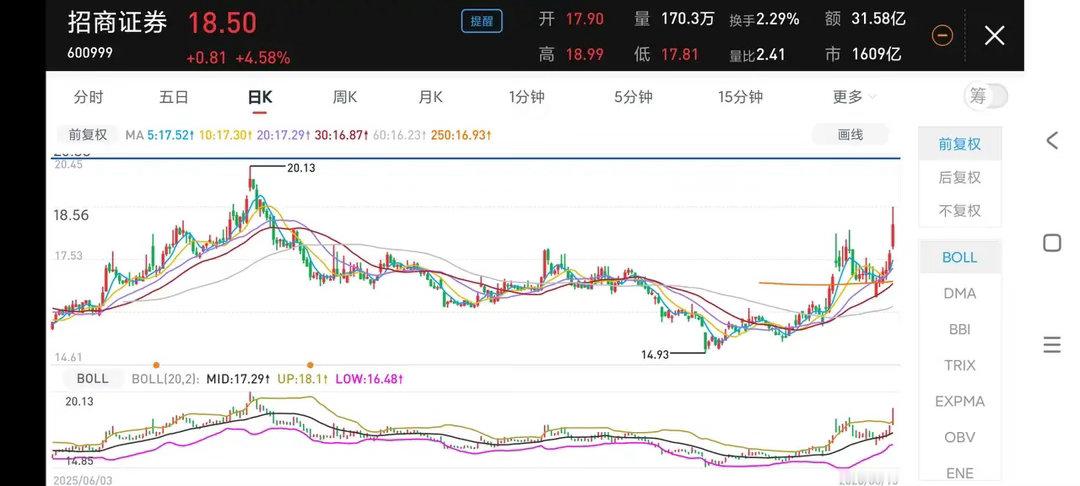Select the ENE indicator
Image resolution: width=1080 pixels, height=486 pixels.
coord(959,473)
